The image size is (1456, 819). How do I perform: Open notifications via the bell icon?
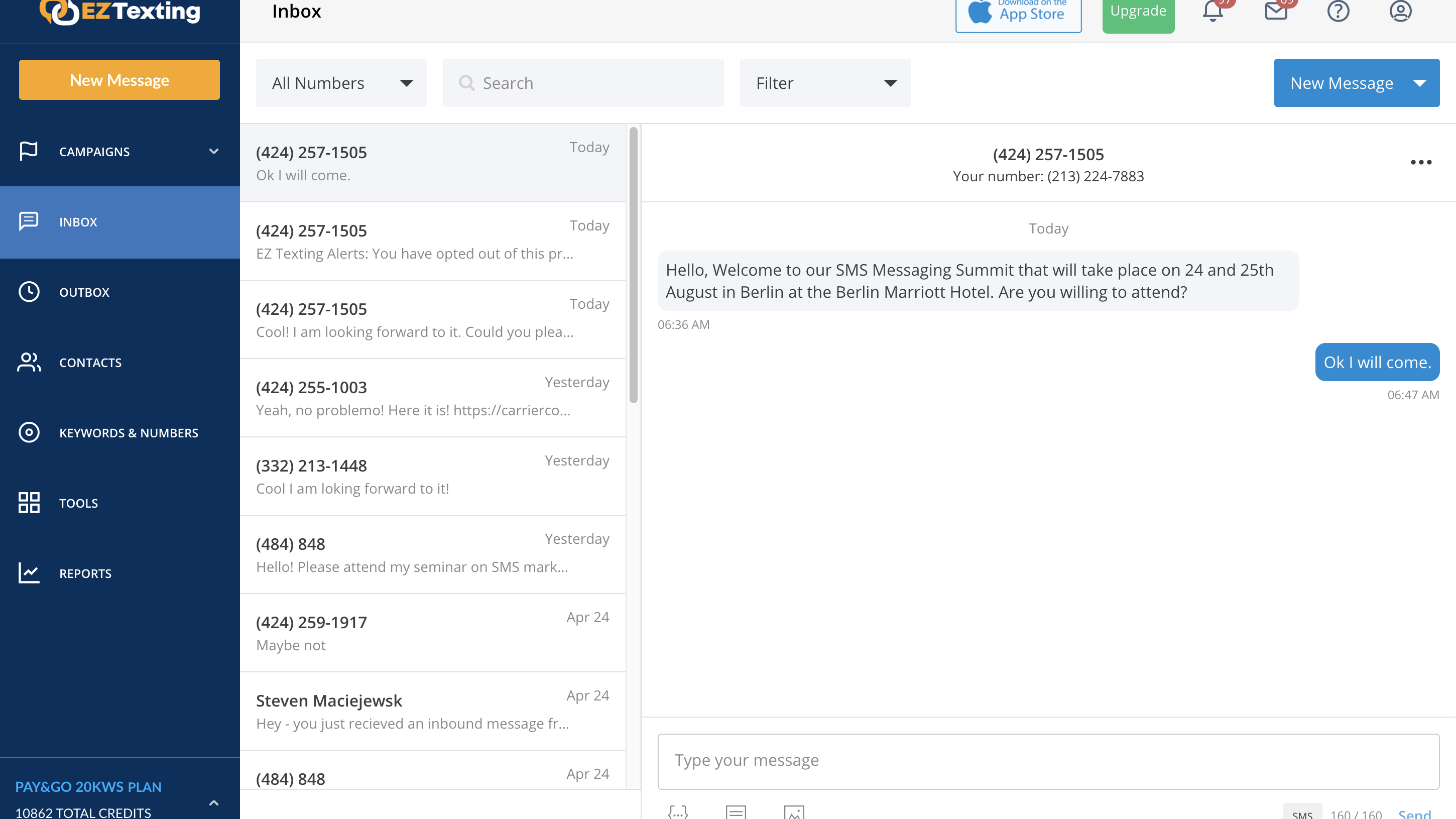tap(1213, 12)
